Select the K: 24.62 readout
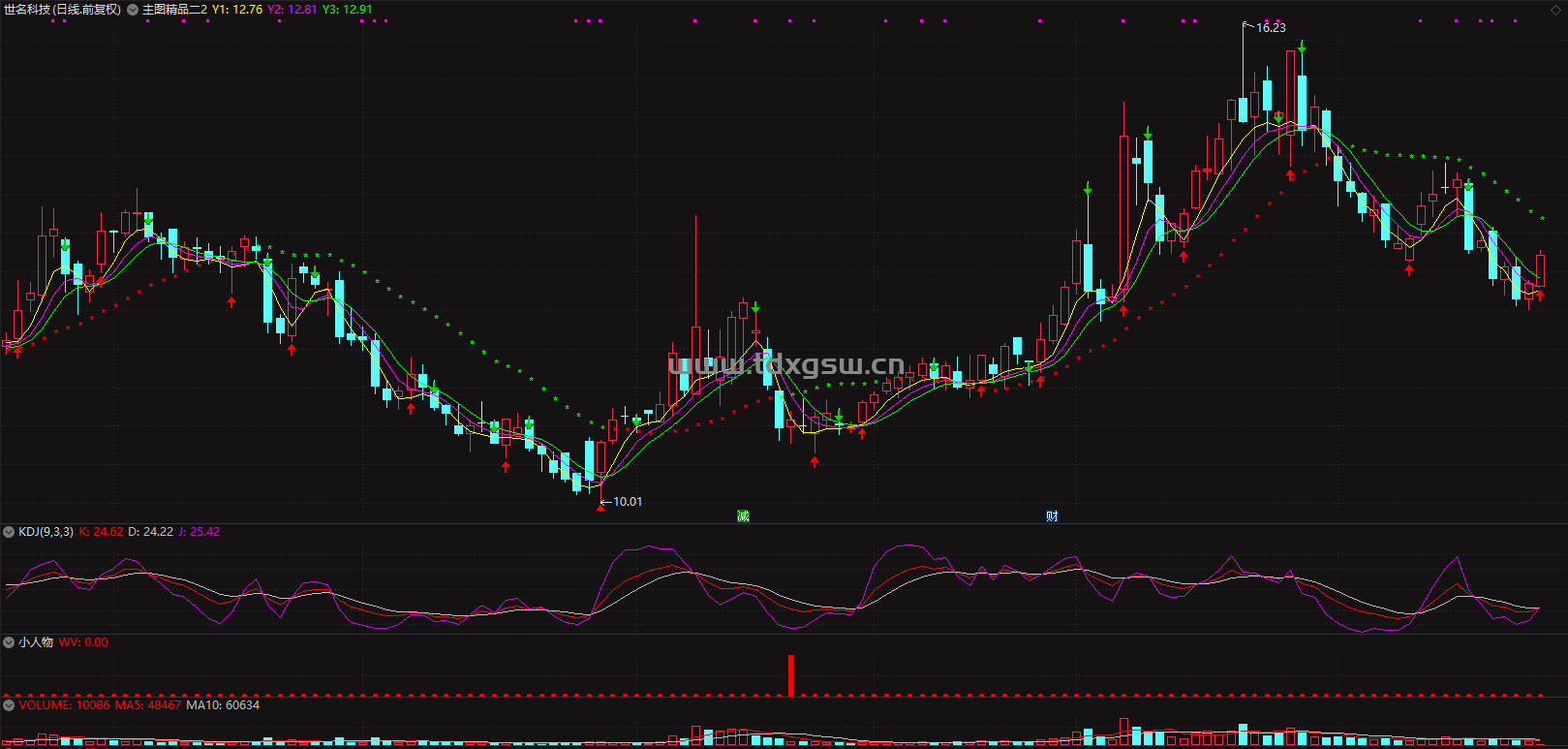 pos(101,532)
